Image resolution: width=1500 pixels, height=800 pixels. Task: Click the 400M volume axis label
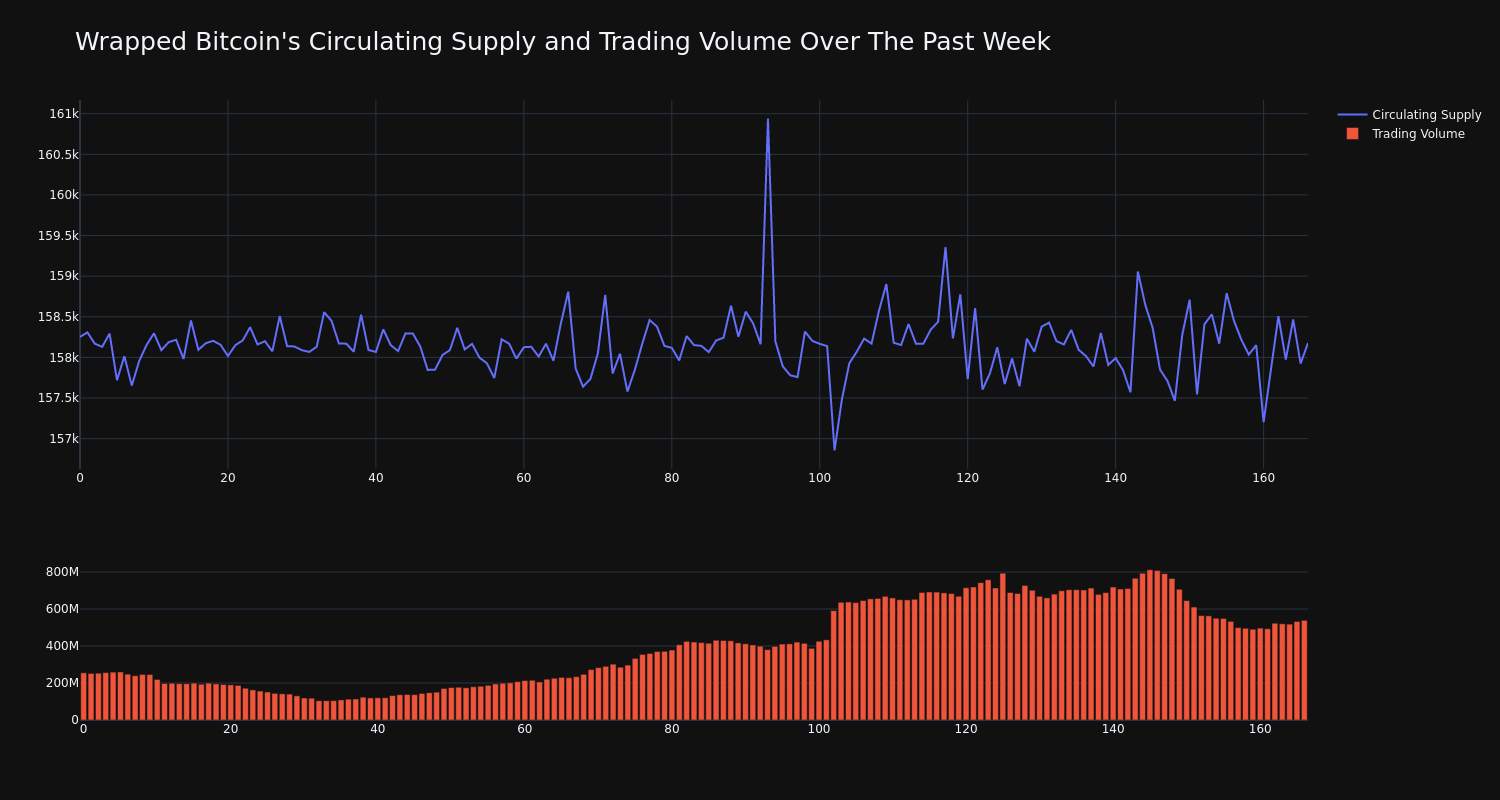(62, 646)
